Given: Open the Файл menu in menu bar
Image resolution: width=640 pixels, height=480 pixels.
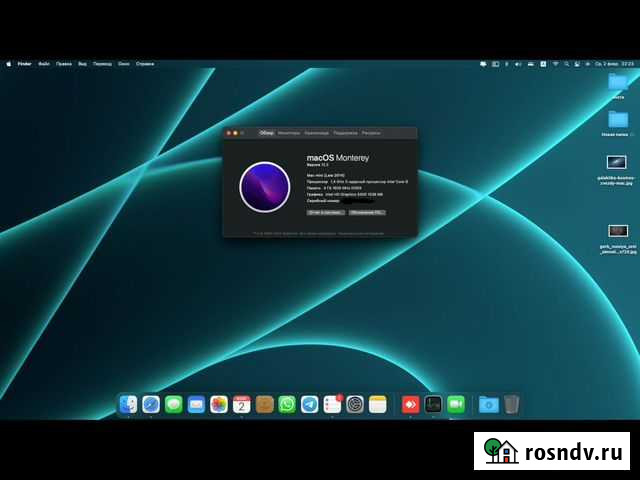Looking at the screenshot, I should pos(44,63).
